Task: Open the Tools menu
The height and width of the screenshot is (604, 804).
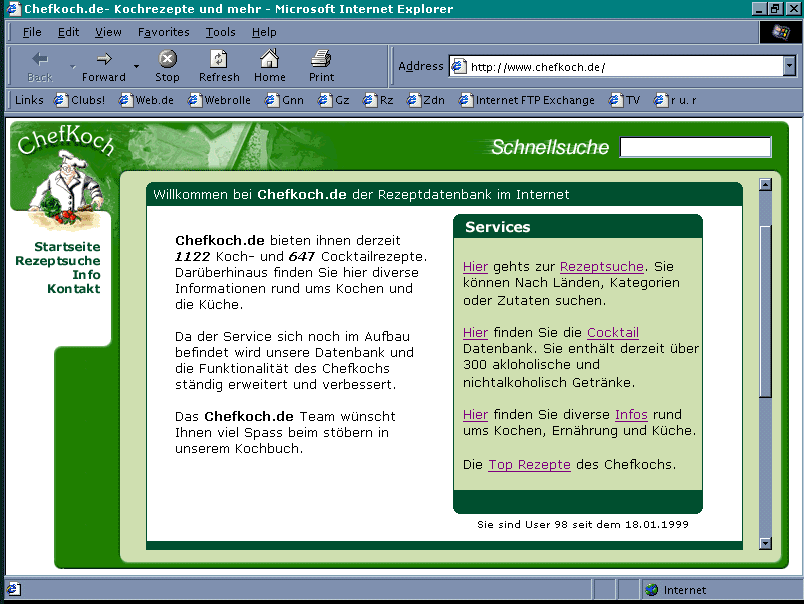Action: coord(220,32)
